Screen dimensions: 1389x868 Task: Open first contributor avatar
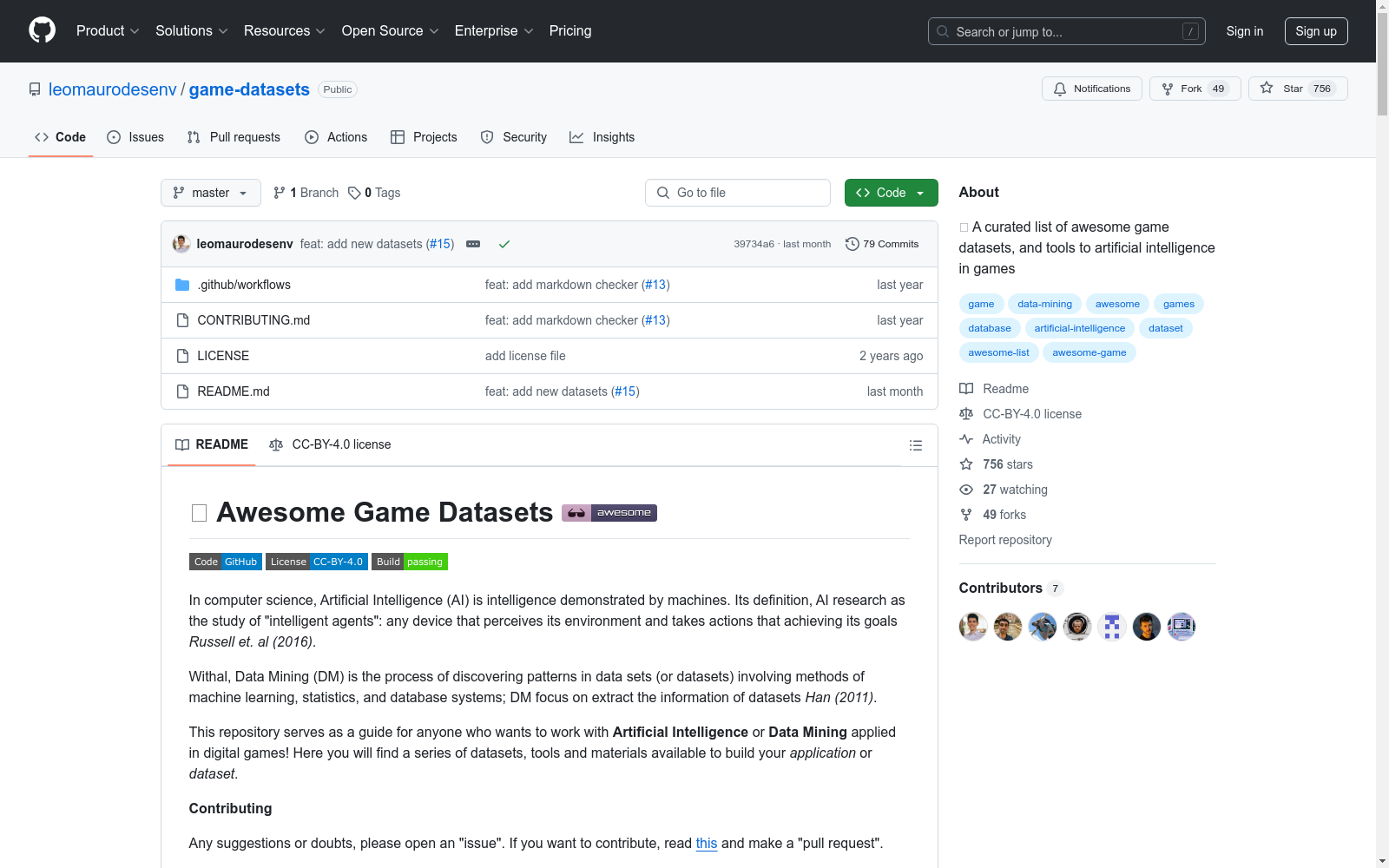[972, 626]
